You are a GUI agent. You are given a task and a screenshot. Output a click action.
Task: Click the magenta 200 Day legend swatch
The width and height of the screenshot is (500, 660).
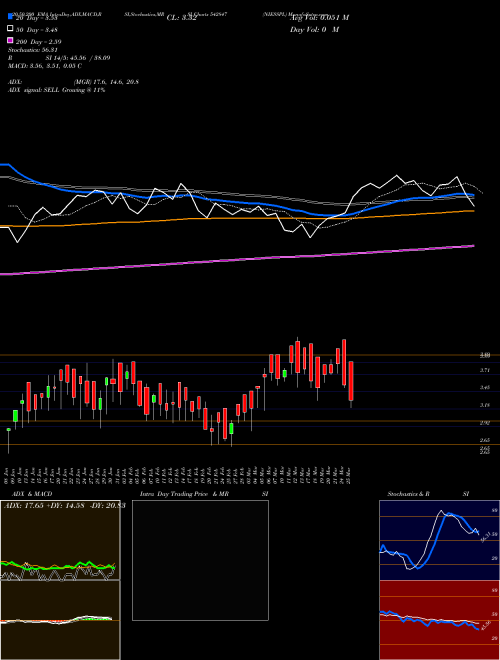point(11,40)
